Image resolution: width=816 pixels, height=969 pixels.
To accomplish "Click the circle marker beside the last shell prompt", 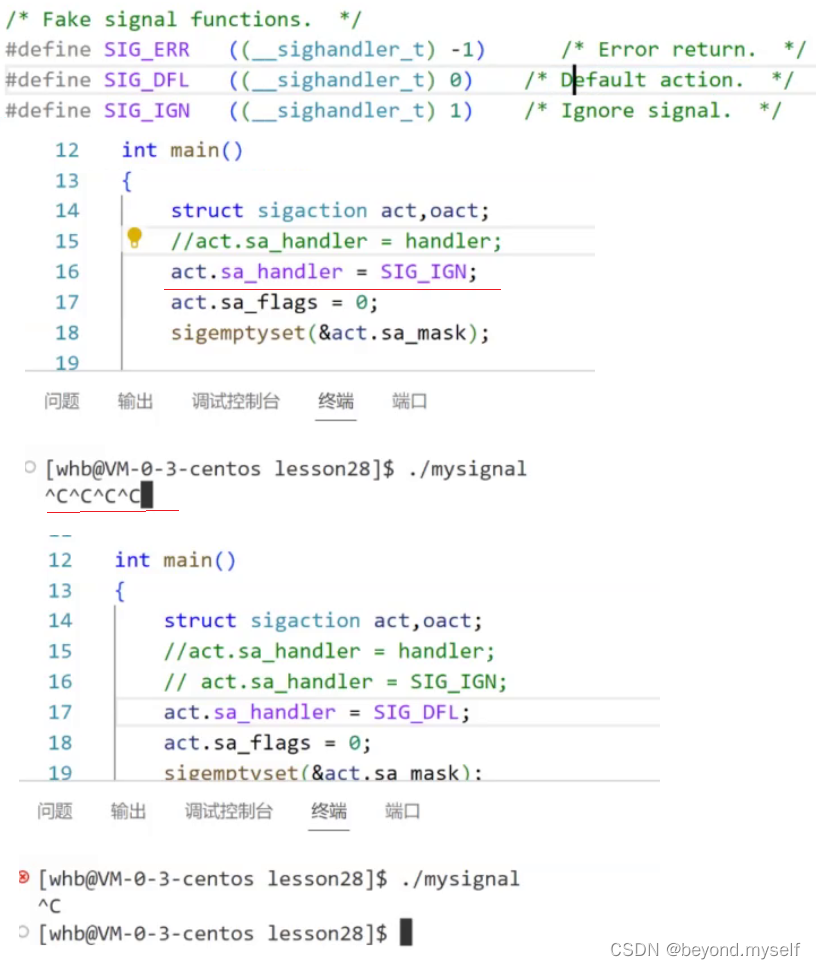I will pos(23,932).
